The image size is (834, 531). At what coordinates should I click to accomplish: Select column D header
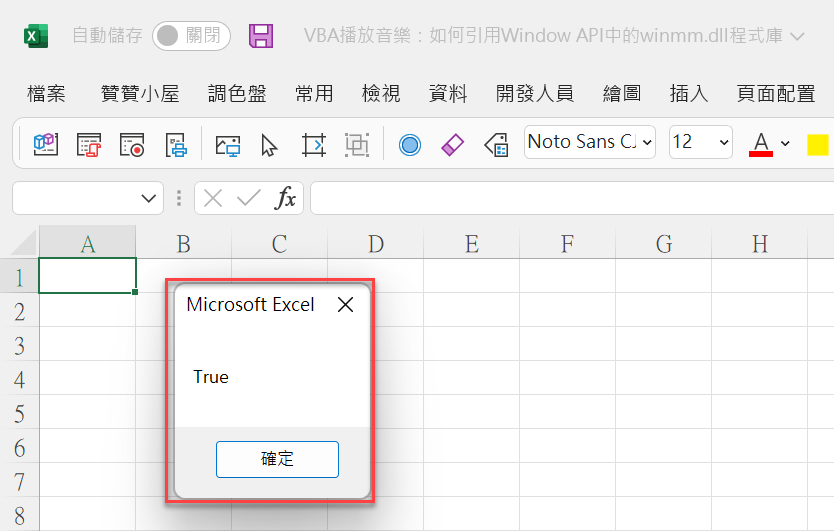click(x=376, y=242)
